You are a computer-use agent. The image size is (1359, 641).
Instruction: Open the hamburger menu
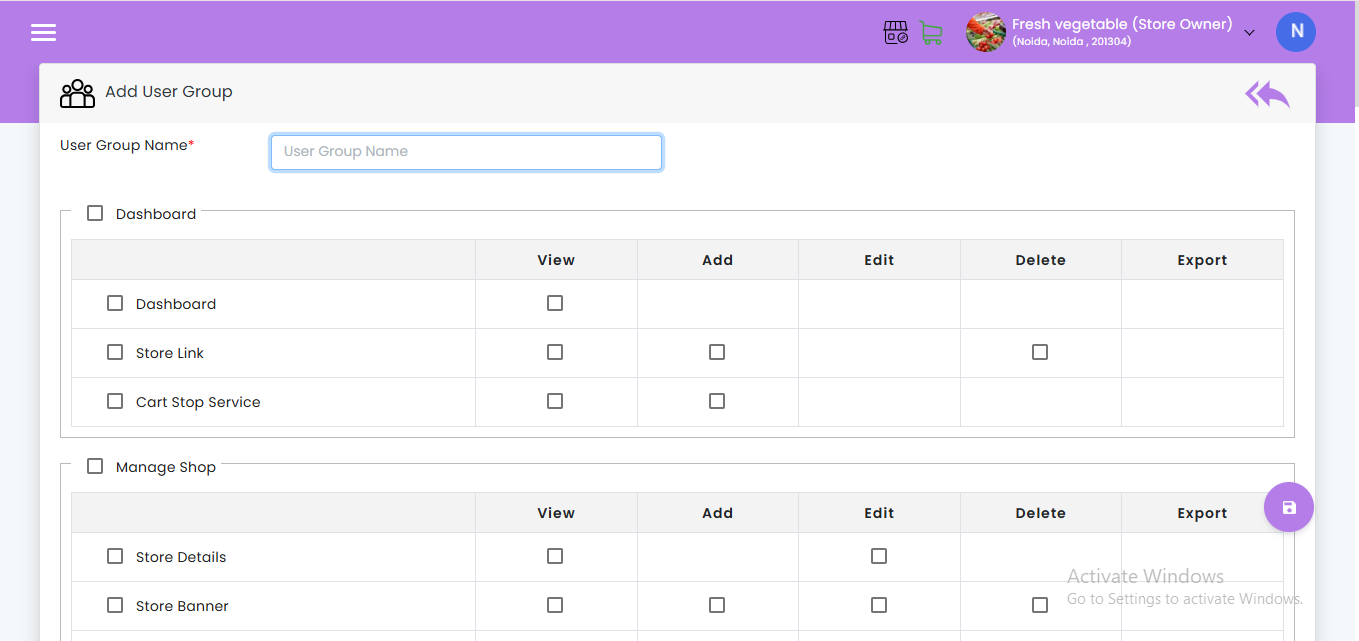(43, 33)
